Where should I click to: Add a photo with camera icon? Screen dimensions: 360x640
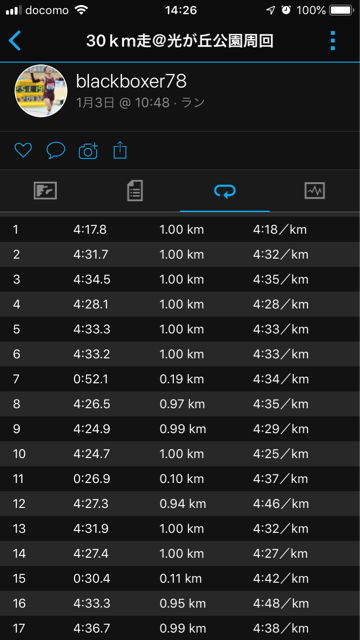tap(88, 151)
